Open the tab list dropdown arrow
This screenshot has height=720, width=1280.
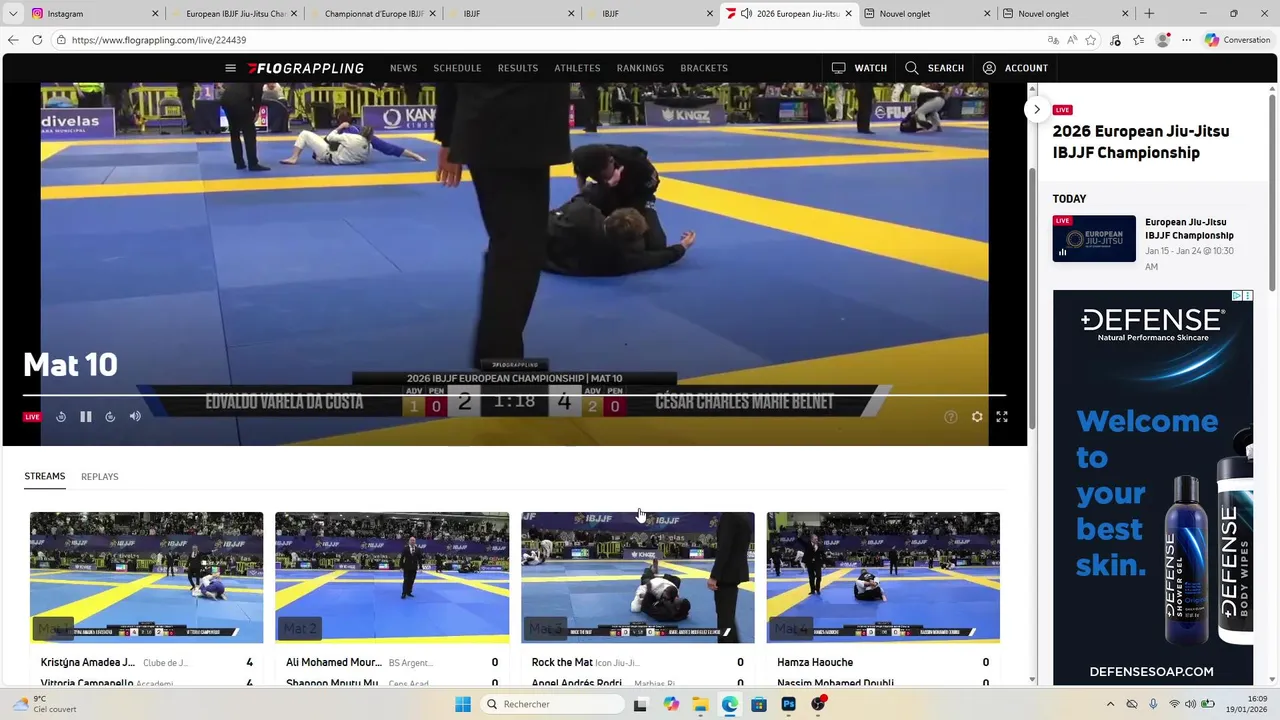(12, 13)
